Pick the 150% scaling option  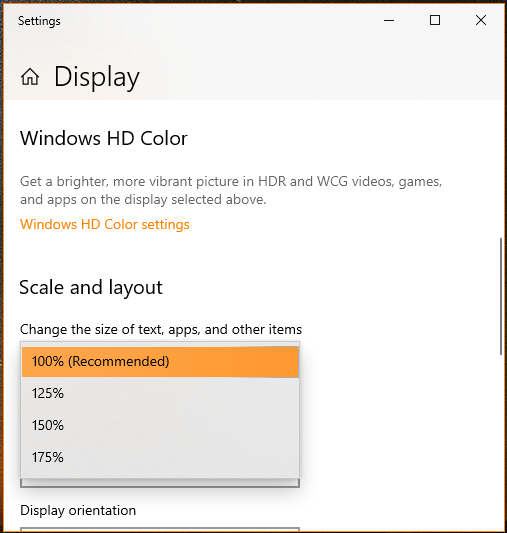pos(160,426)
